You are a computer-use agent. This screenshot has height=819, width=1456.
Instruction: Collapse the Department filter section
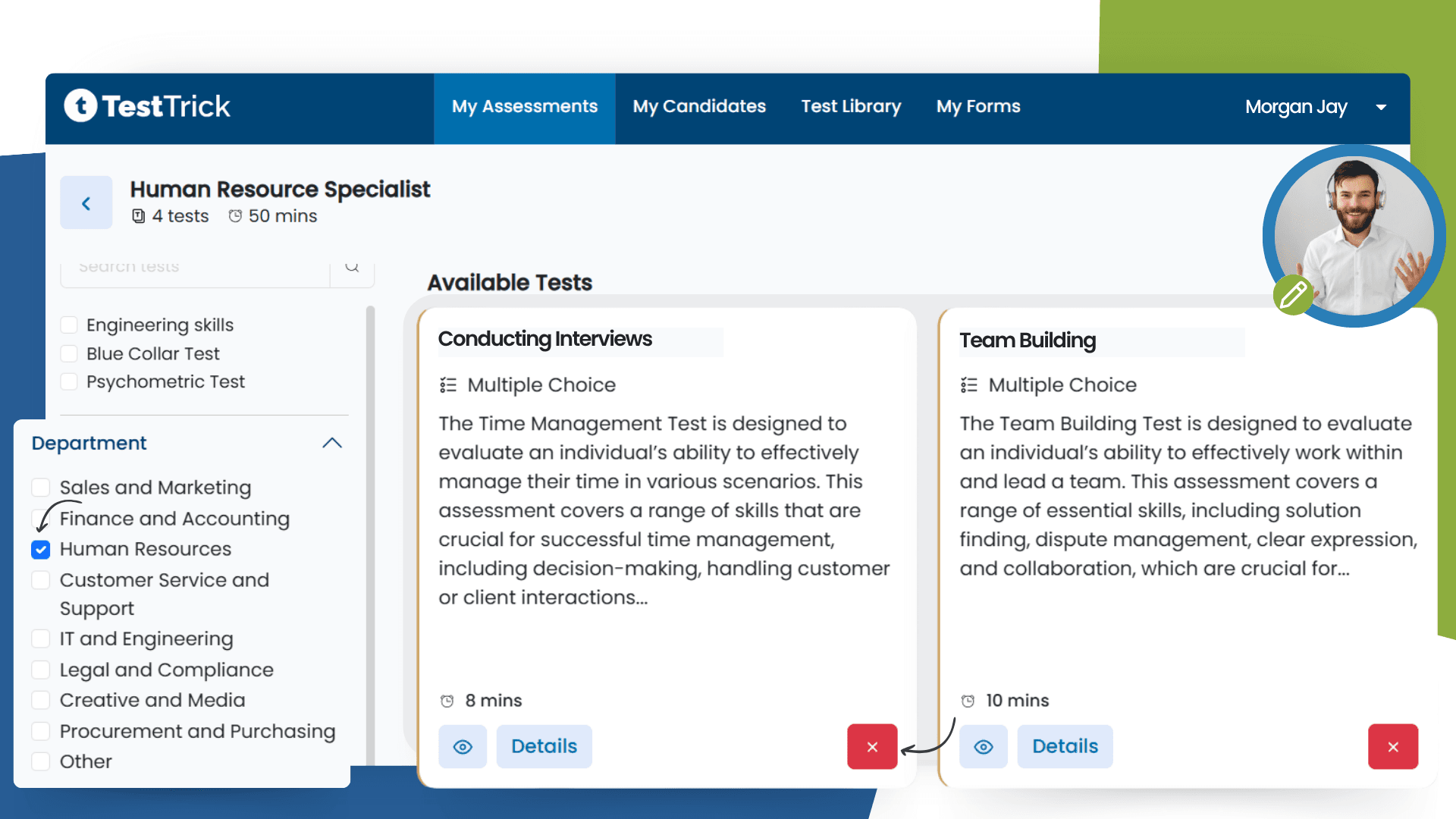(x=332, y=443)
